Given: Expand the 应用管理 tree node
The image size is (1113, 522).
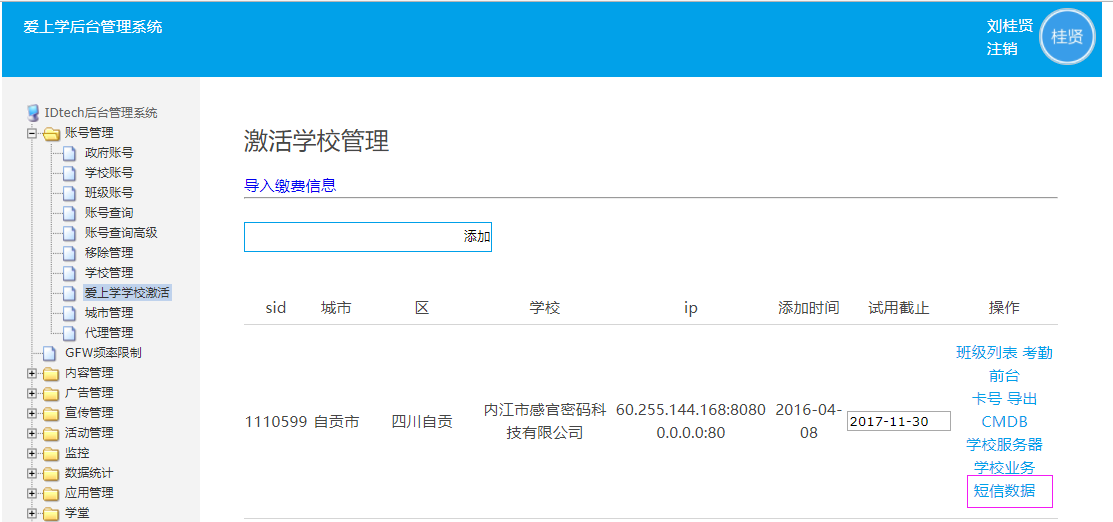Looking at the screenshot, I should pos(32,493).
